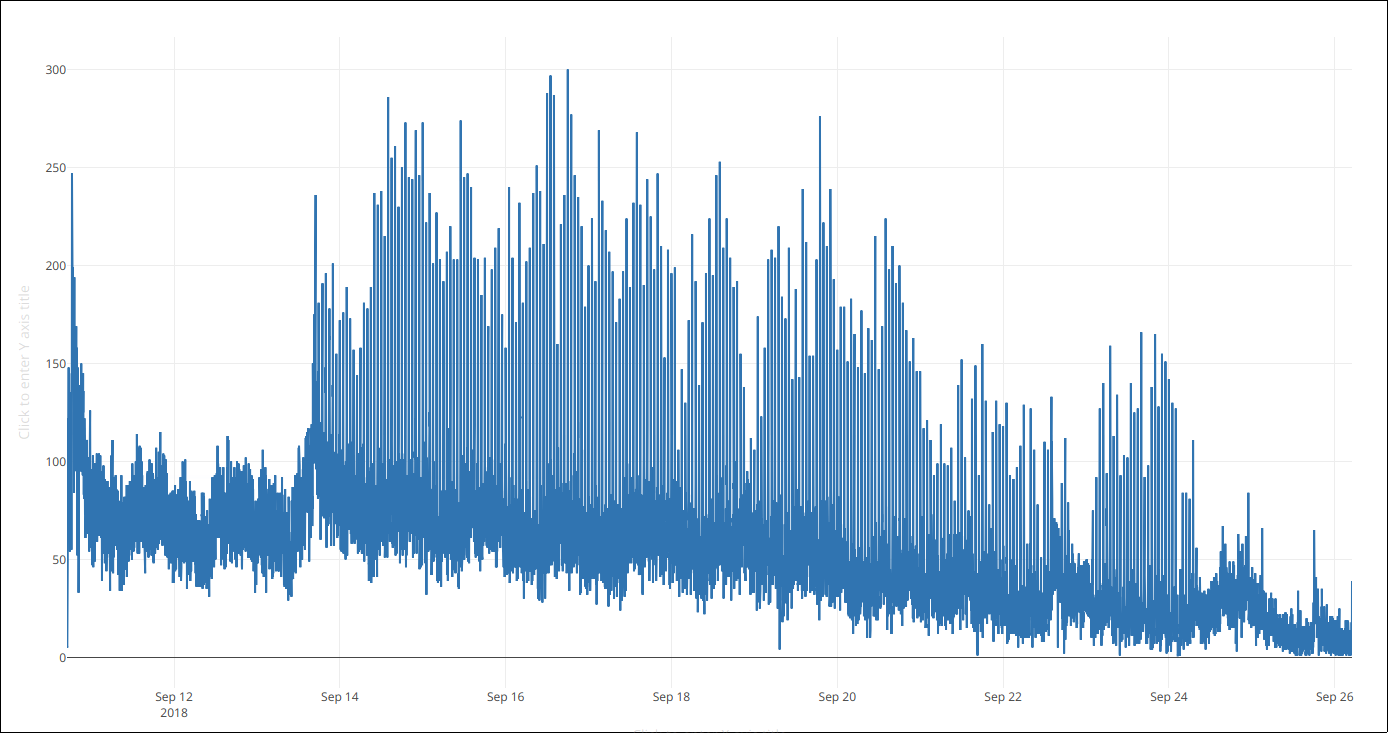Click the 0 y-axis tick label
The height and width of the screenshot is (733, 1388).
click(x=62, y=658)
